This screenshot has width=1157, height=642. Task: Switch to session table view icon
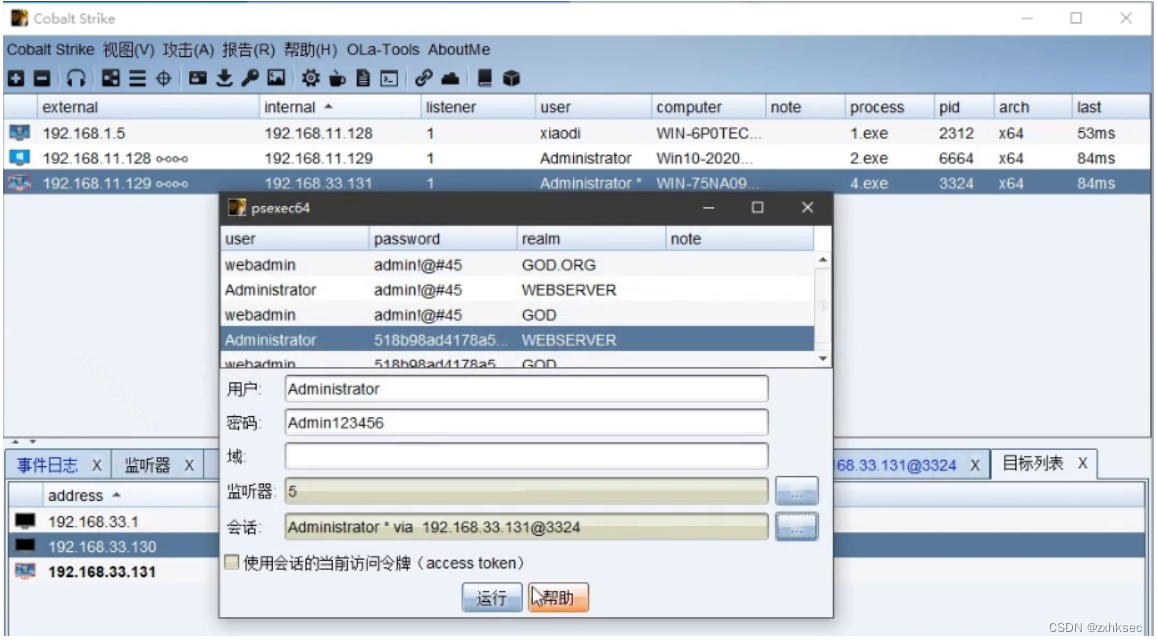pos(137,76)
